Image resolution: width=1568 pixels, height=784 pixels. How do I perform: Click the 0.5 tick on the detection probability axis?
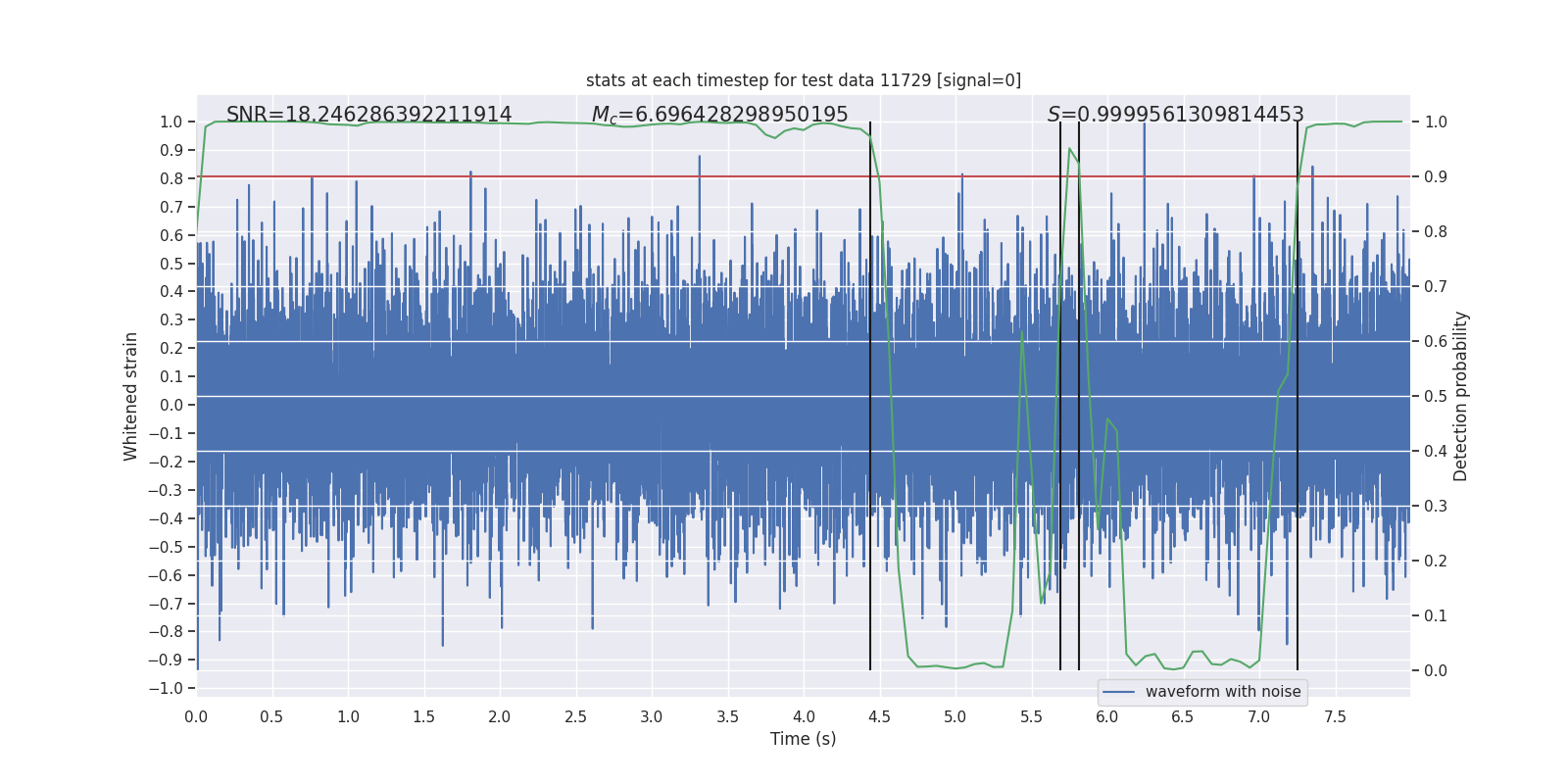pos(1436,397)
